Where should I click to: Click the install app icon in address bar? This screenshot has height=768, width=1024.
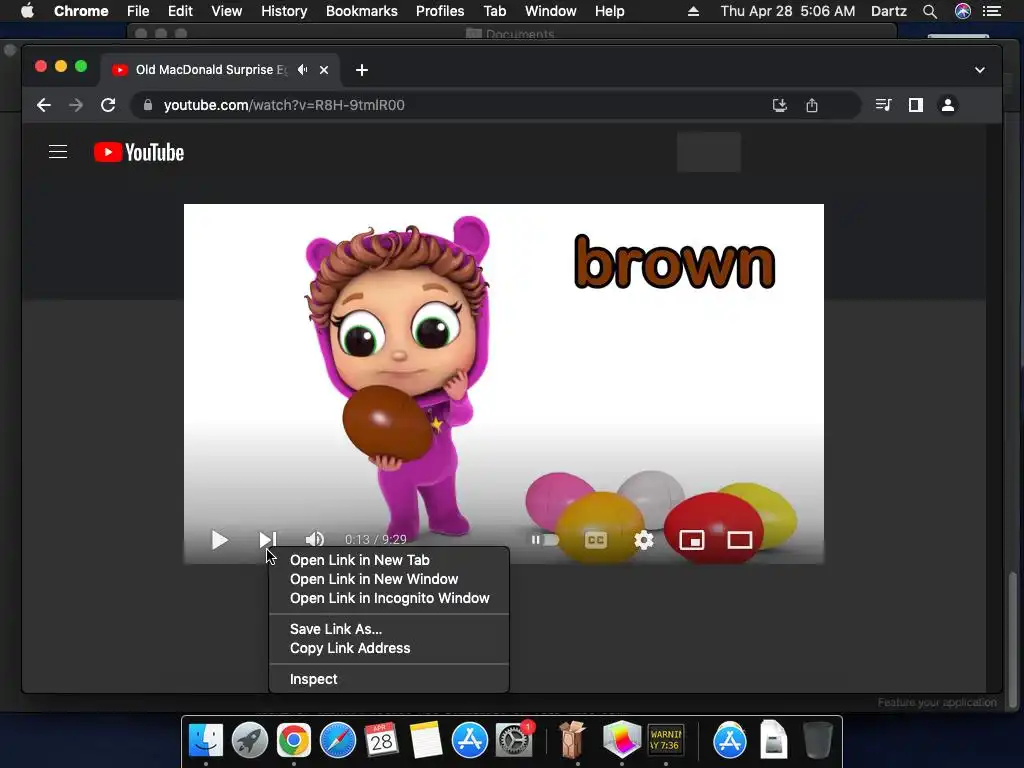780,105
